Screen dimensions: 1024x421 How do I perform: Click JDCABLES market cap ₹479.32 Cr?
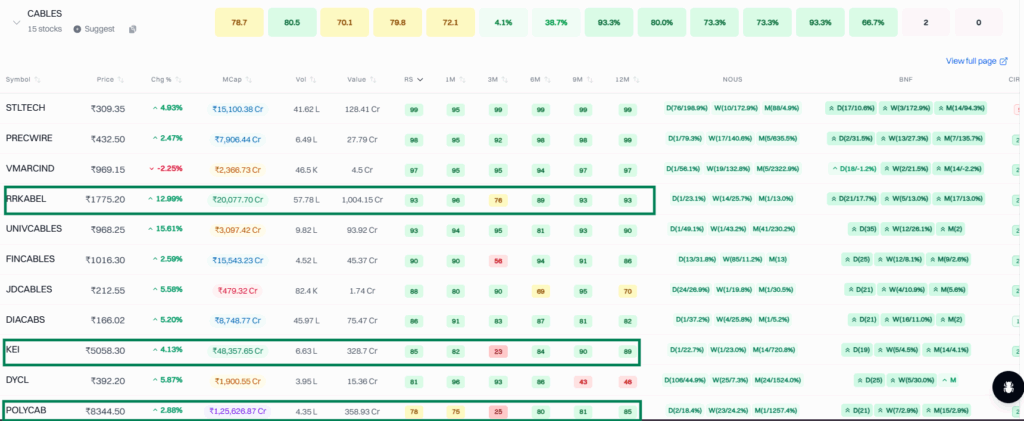click(238, 290)
